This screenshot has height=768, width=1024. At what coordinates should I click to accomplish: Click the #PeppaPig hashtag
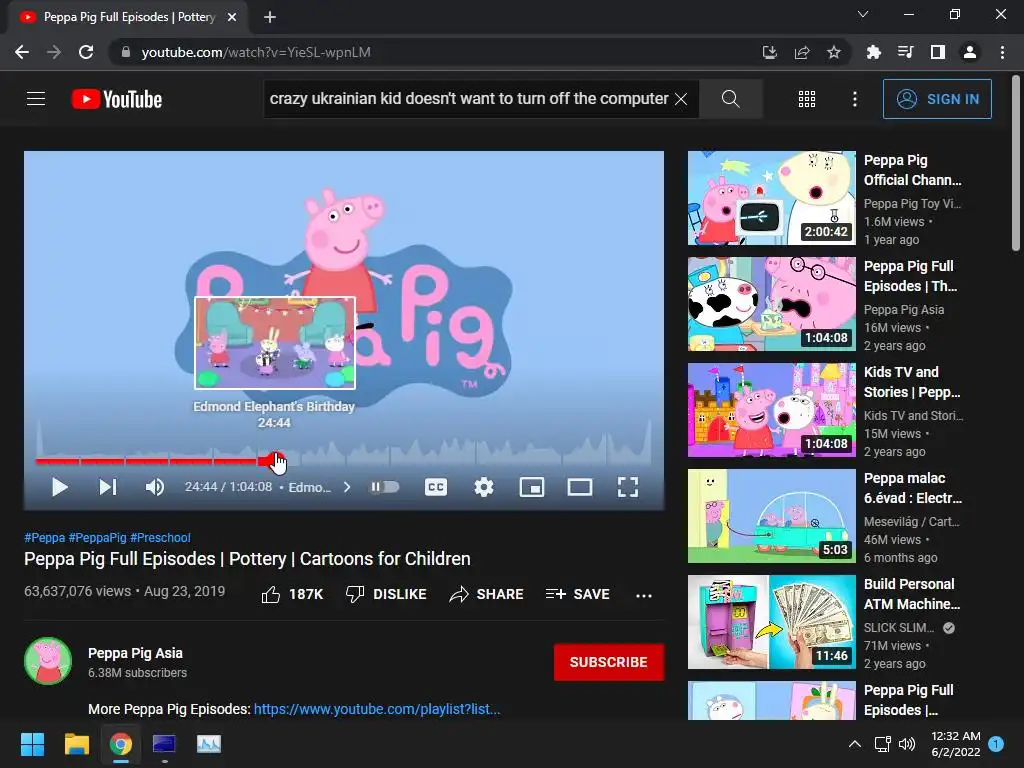coord(97,537)
